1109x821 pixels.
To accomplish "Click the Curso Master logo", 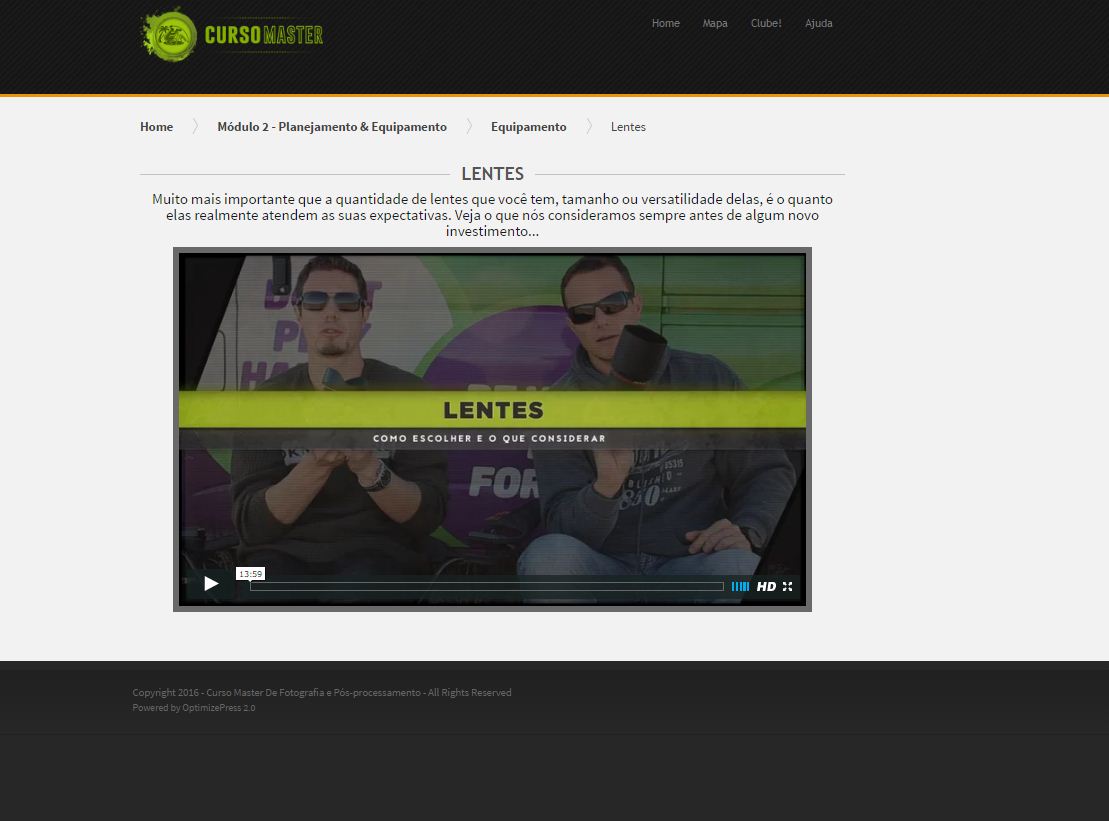I will [232, 36].
